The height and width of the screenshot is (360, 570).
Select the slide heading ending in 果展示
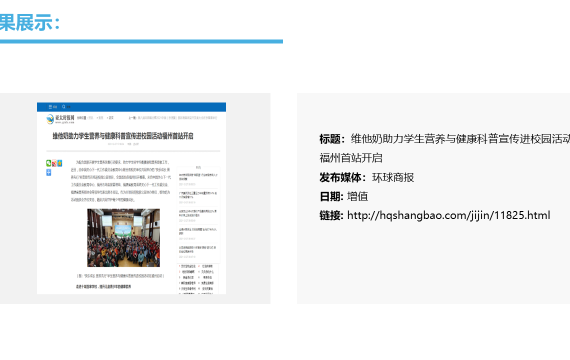(x=29, y=23)
